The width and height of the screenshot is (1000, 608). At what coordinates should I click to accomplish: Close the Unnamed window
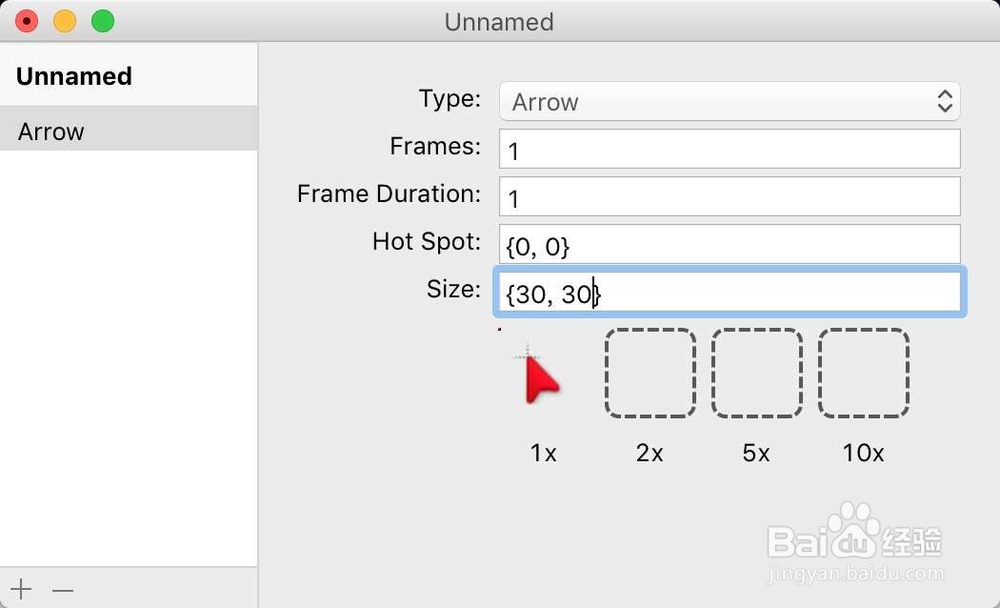[26, 21]
